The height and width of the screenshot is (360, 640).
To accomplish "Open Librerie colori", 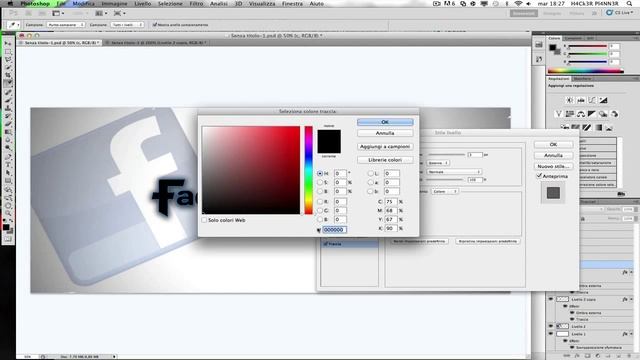I will pos(385,160).
